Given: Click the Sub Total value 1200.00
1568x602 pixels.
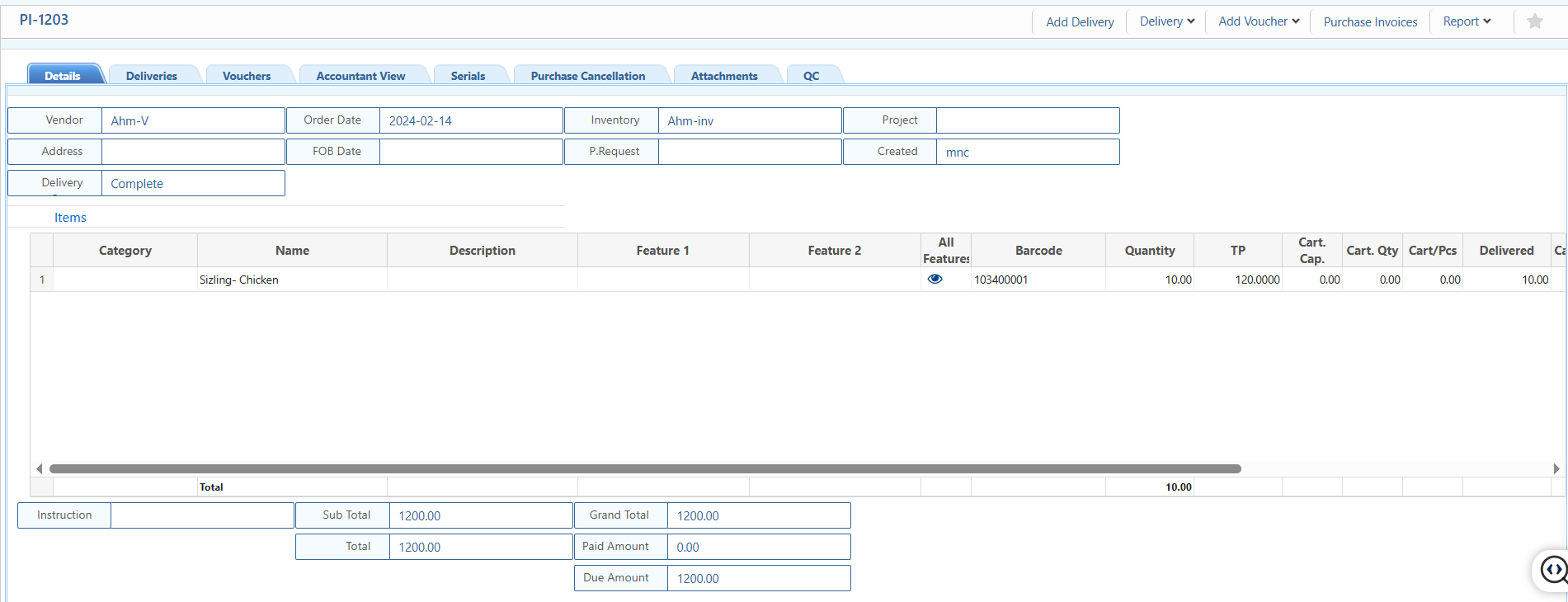Looking at the screenshot, I should (481, 515).
